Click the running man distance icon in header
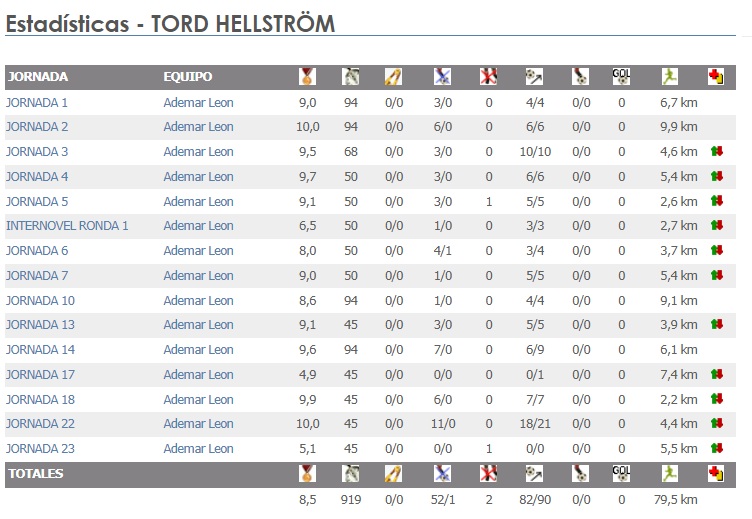The height and width of the screenshot is (519, 752). click(669, 76)
